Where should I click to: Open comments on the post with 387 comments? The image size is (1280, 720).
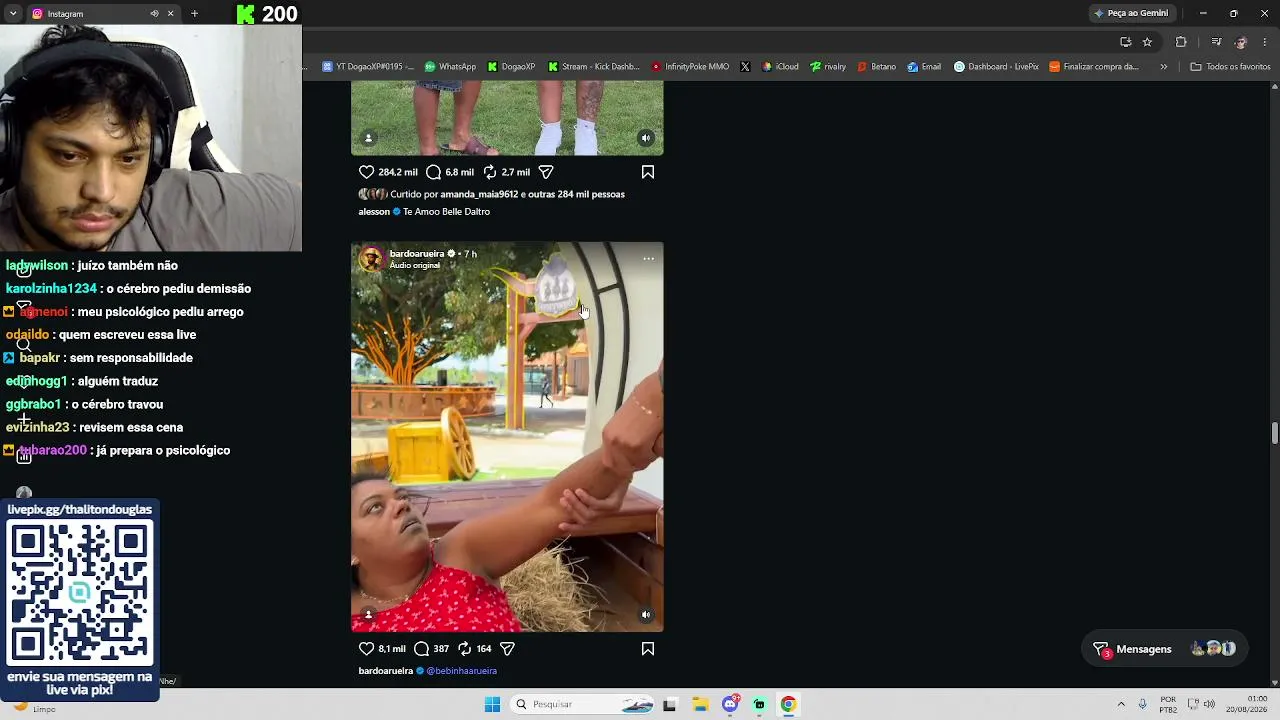point(422,649)
